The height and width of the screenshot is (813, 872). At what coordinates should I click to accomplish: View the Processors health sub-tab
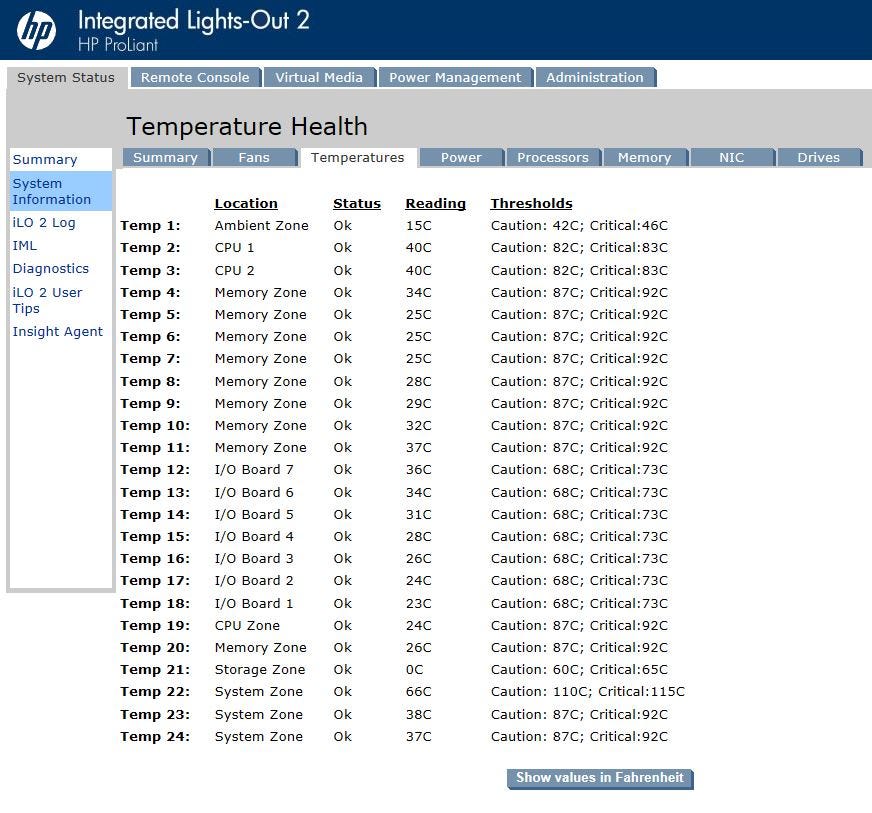click(552, 158)
